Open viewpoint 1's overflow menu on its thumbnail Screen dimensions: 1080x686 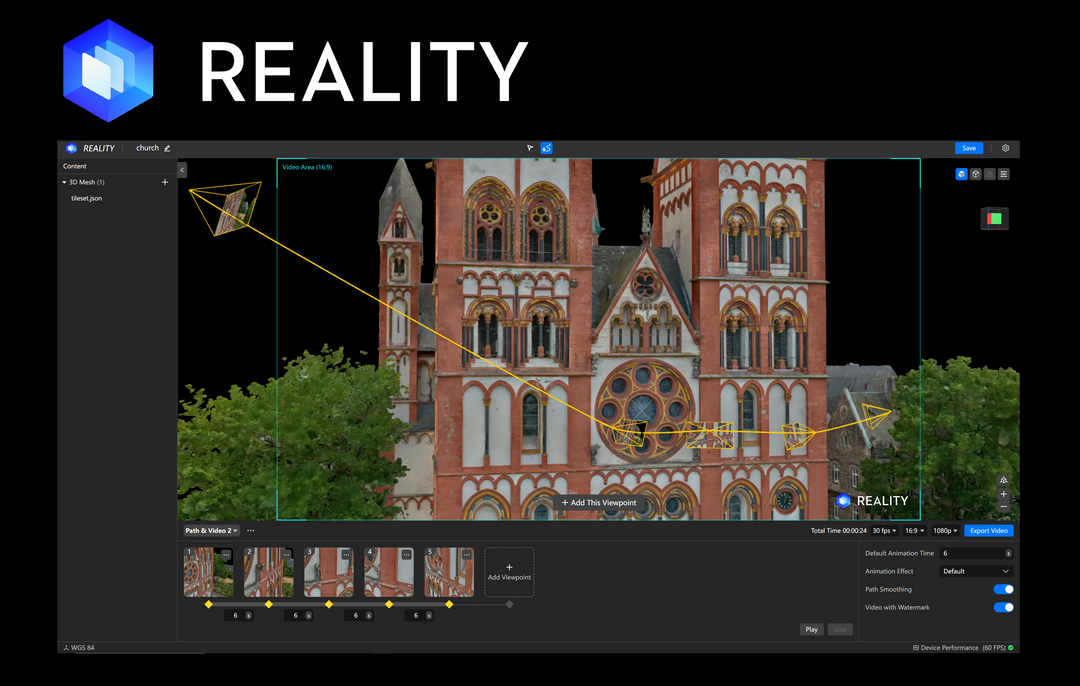226,554
